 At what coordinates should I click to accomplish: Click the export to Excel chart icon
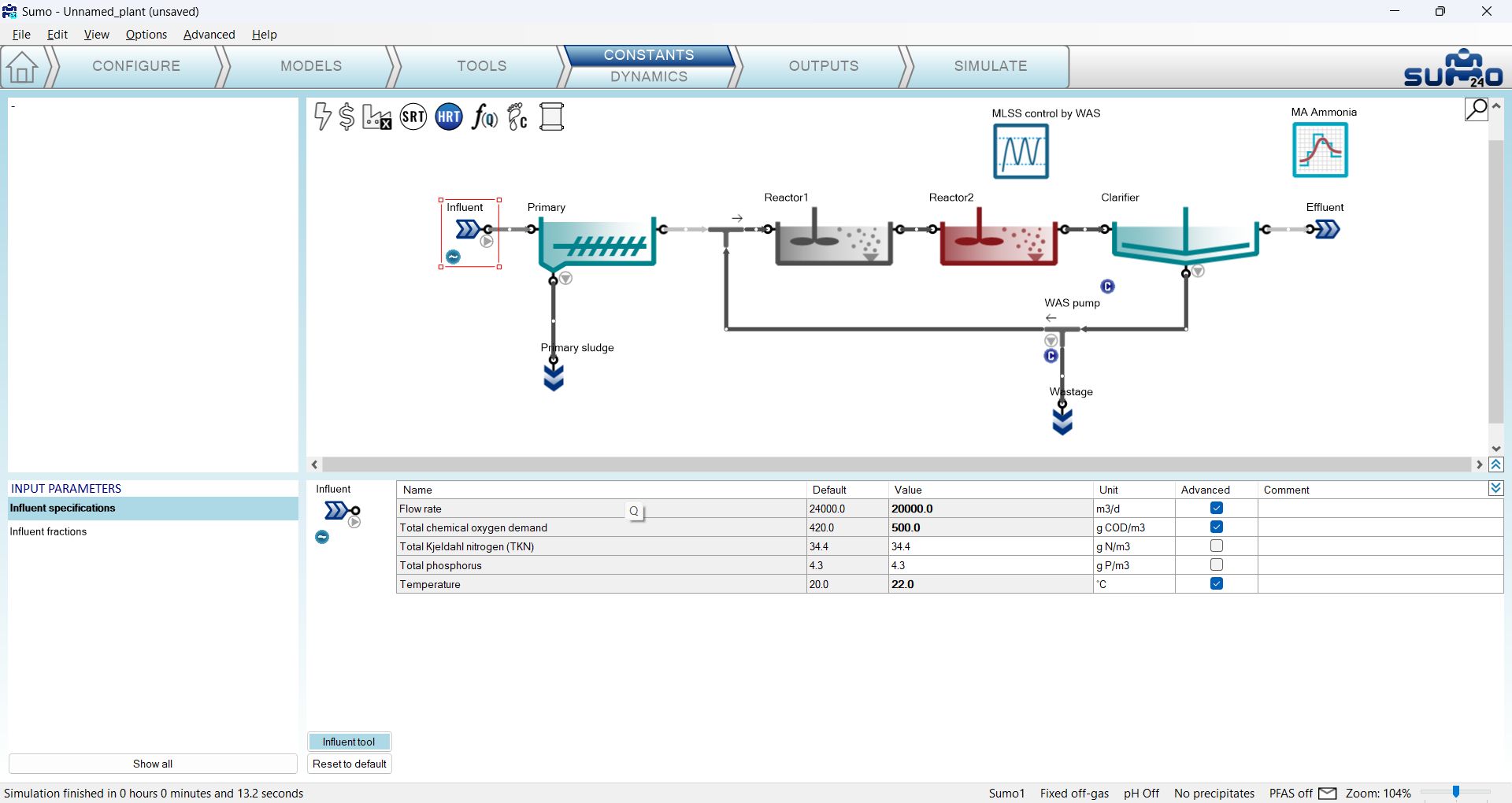click(377, 117)
